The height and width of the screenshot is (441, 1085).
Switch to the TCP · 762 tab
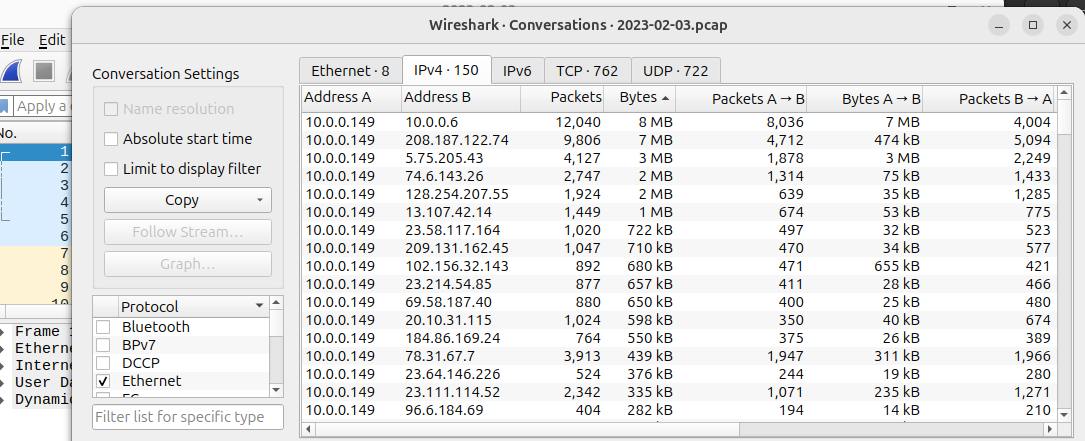587,71
